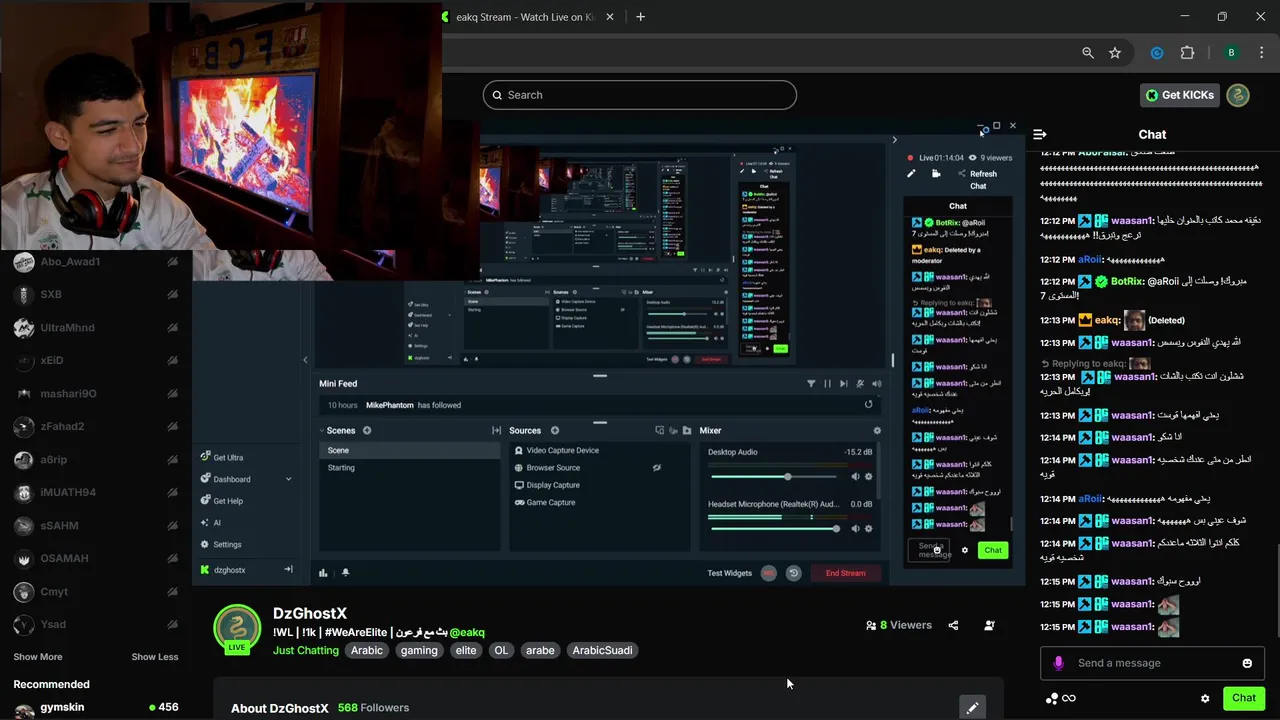This screenshot has height=720, width=1280.
Task: Open the Get Help menu item
Action: click(222, 501)
